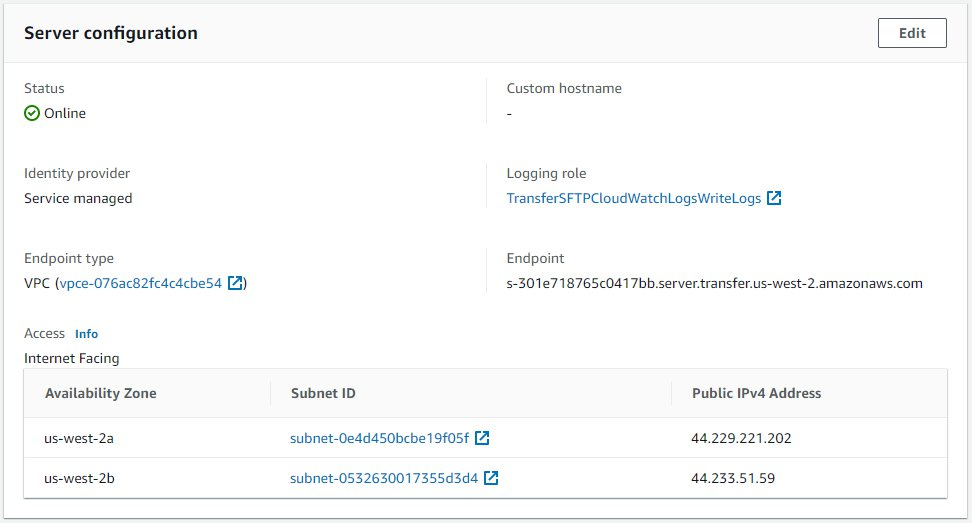Open the subnet-0532630017355d3d4 link

click(x=384, y=478)
